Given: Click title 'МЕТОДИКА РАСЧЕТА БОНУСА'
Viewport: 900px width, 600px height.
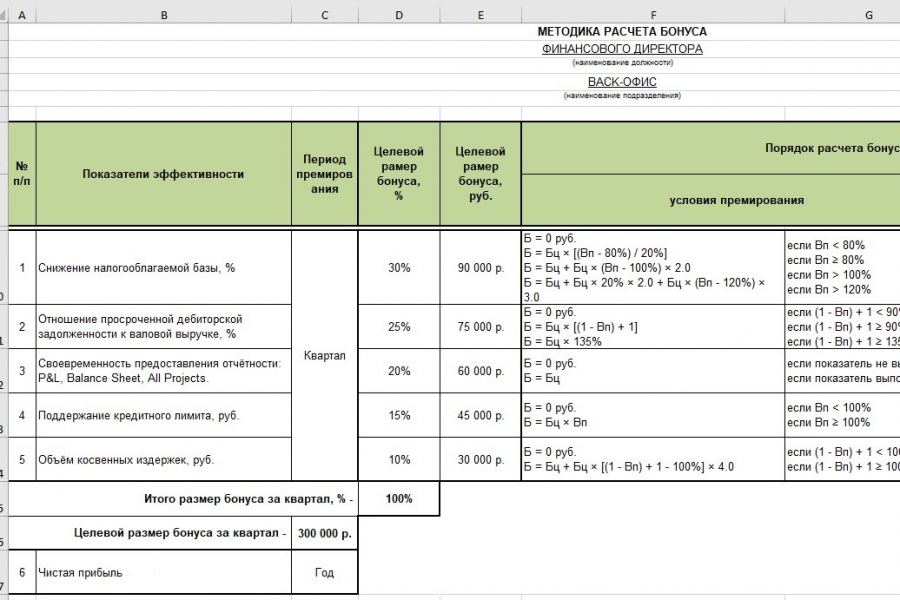Looking at the screenshot, I should tap(622, 32).
